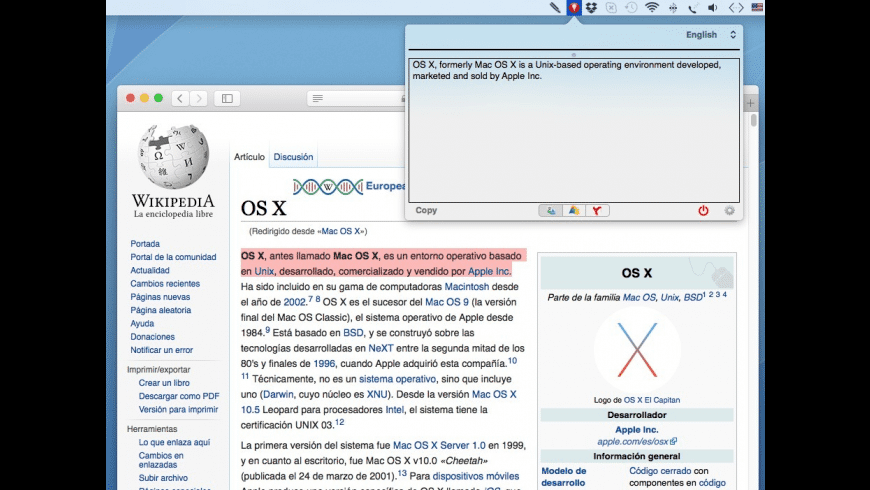
Task: Click the Herramientas sidebar heading
Action: (x=152, y=429)
